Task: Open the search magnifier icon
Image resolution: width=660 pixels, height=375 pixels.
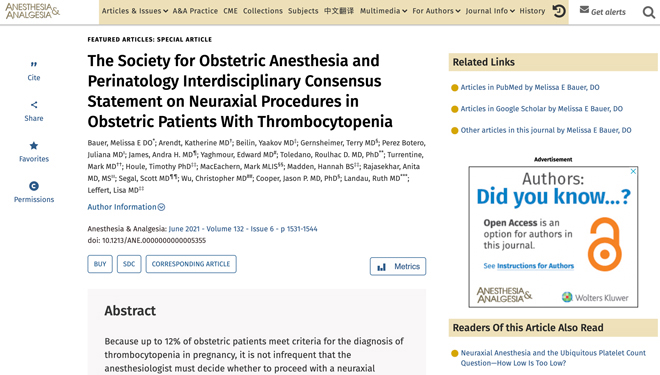Action: (649, 13)
